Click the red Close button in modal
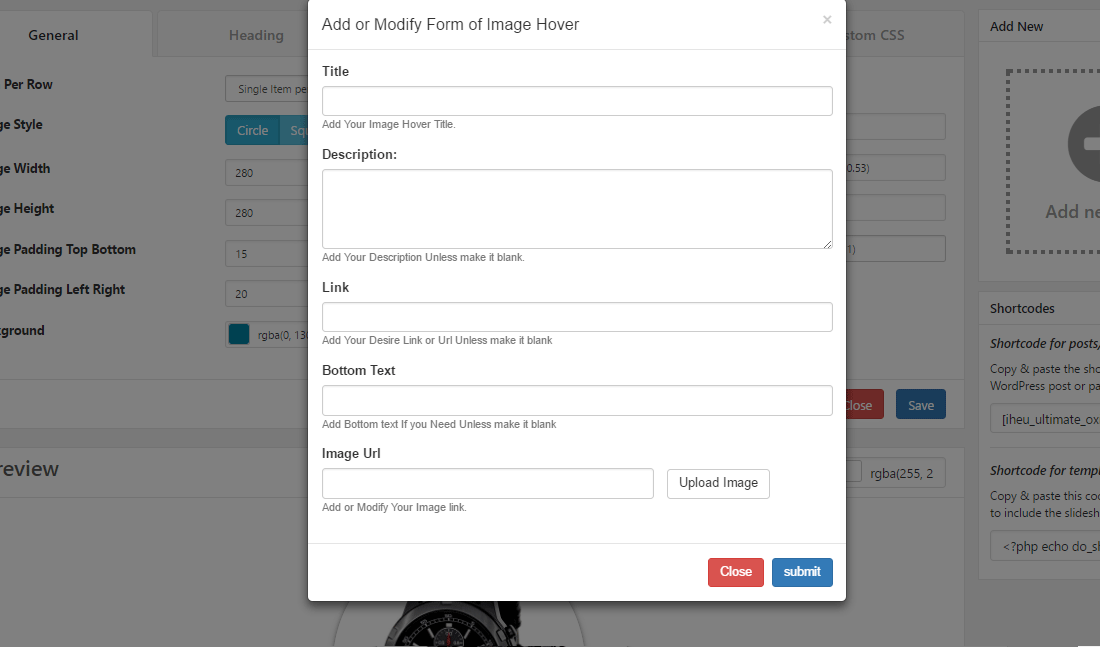Image resolution: width=1100 pixels, height=647 pixels. 735,572
